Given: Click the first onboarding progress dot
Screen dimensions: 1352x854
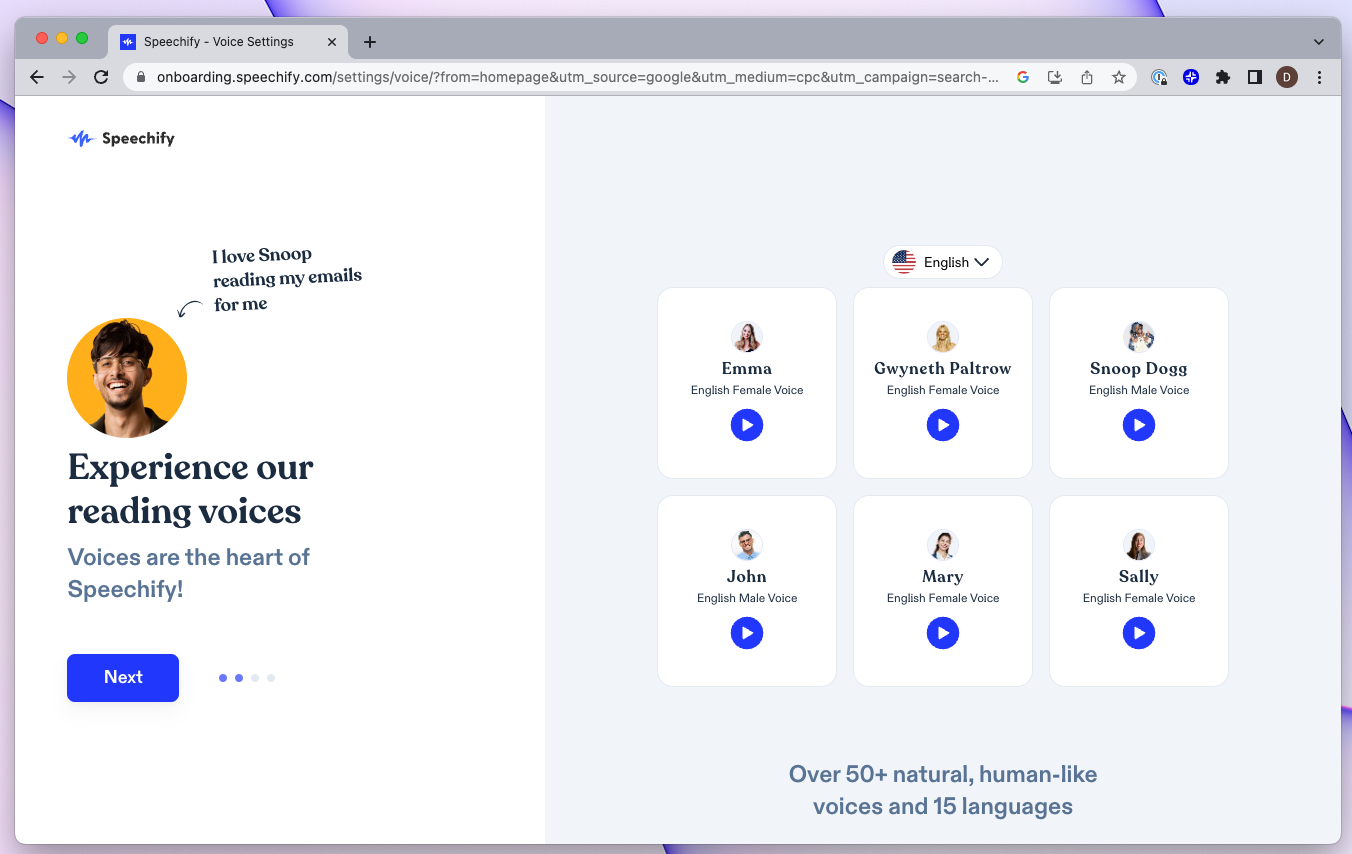Looking at the screenshot, I should click(x=223, y=678).
